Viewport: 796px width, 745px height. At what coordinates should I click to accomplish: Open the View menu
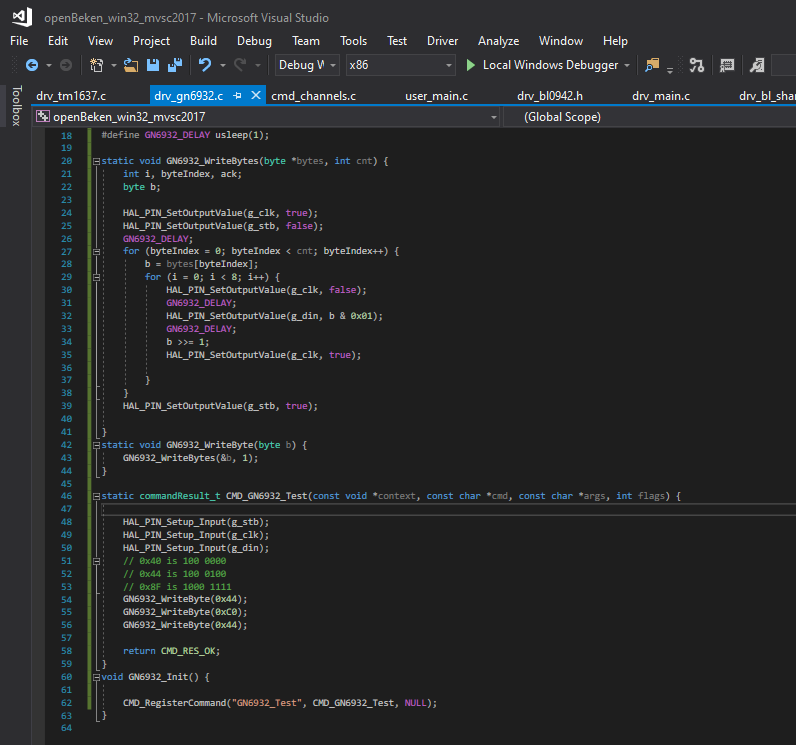(x=100, y=41)
